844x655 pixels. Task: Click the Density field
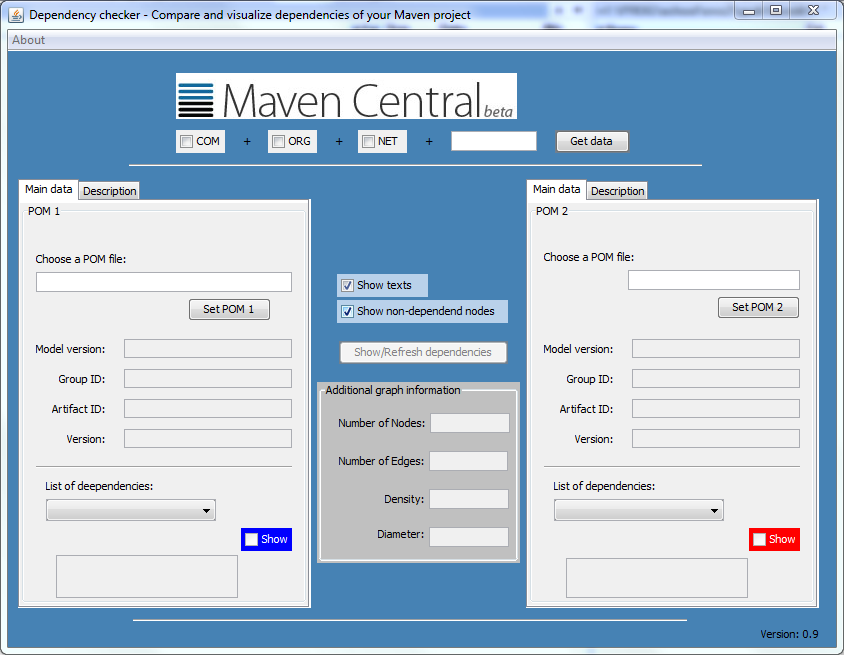[x=469, y=499]
